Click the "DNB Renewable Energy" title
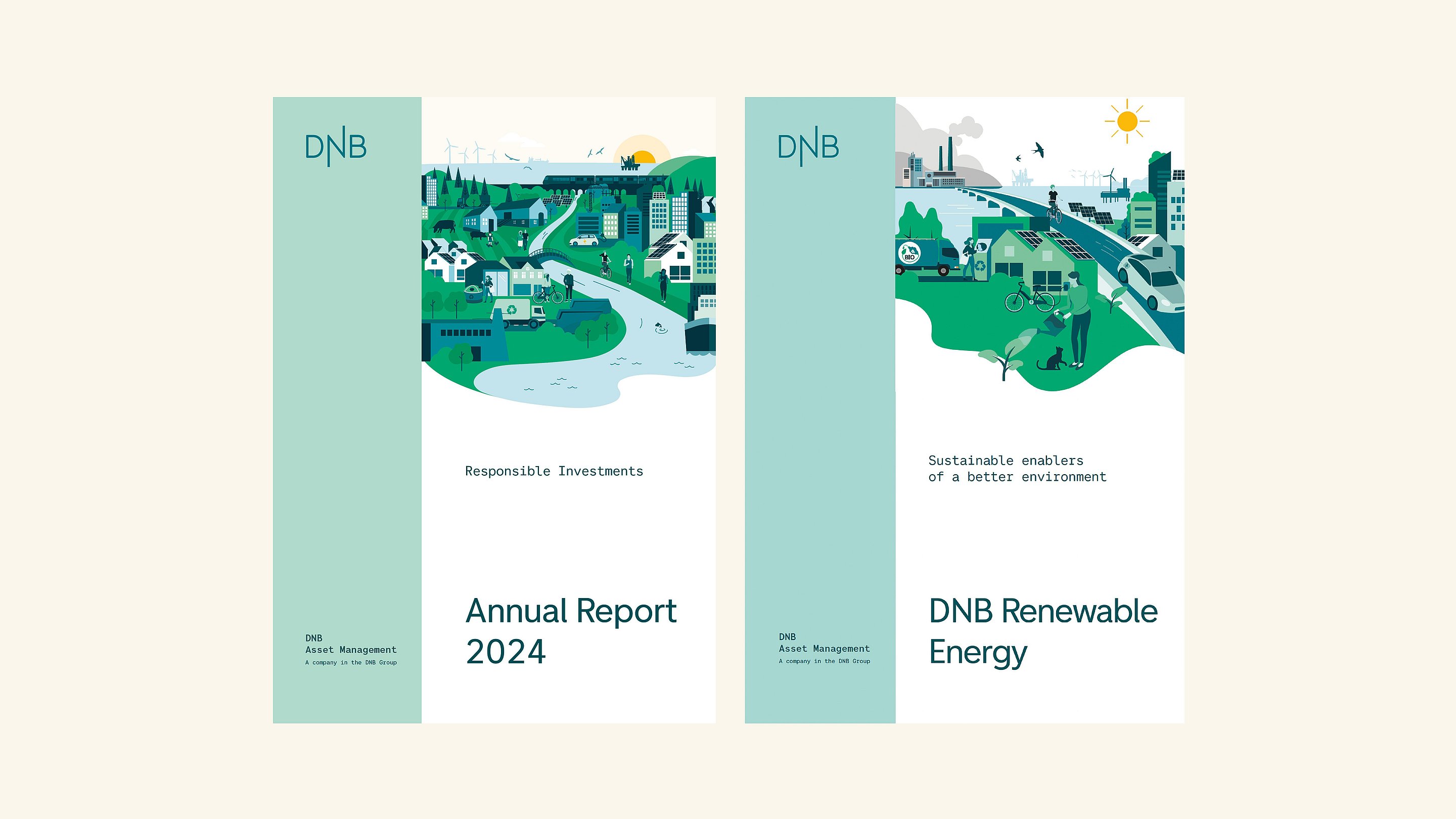 pos(1043,632)
